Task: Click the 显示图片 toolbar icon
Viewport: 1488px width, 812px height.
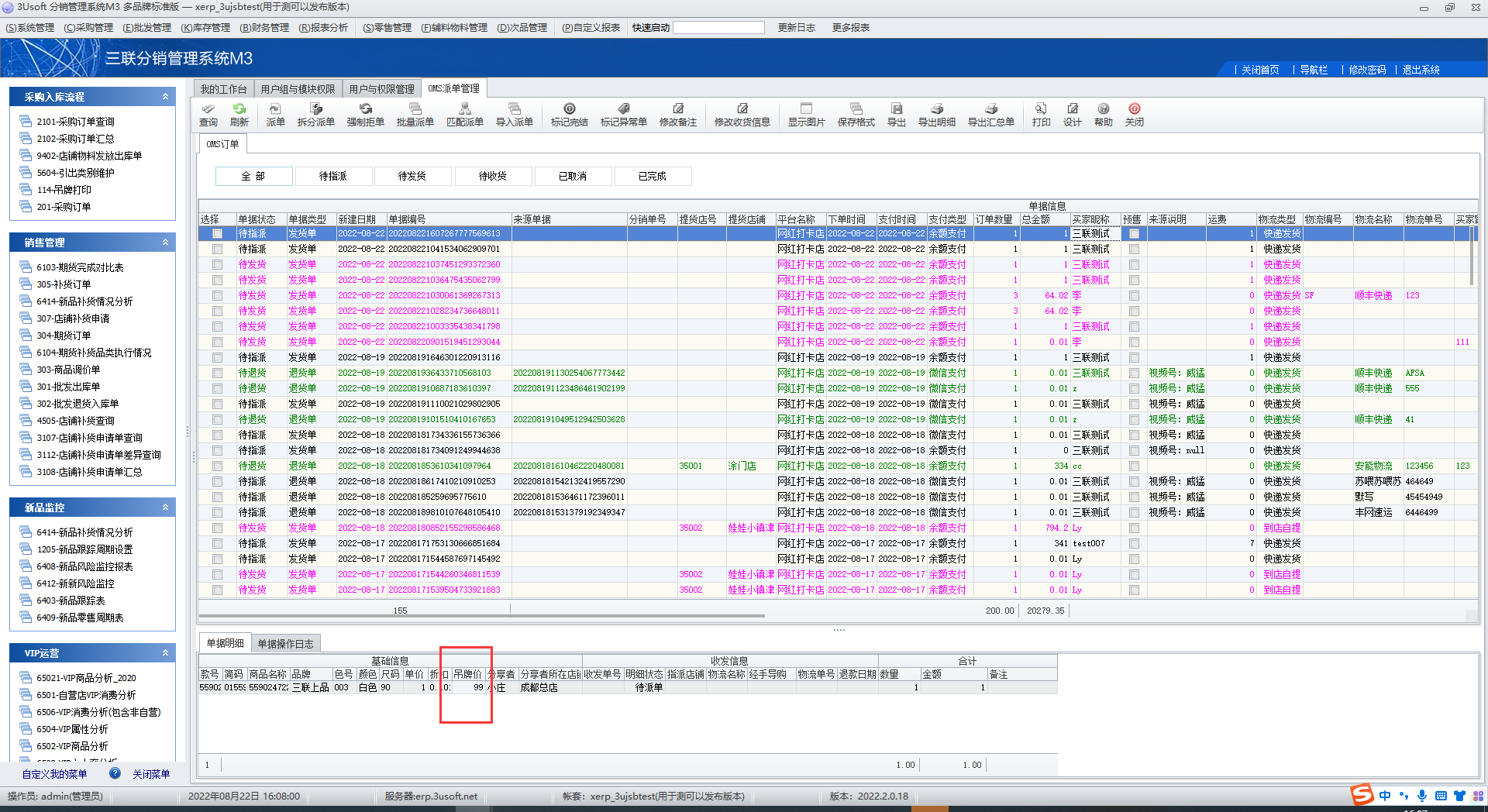Action: point(806,114)
